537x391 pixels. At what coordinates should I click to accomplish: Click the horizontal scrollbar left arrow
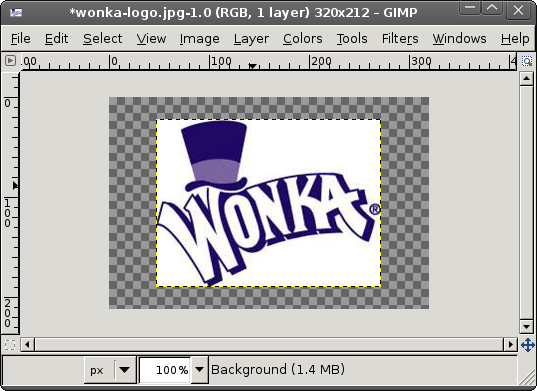27,344
